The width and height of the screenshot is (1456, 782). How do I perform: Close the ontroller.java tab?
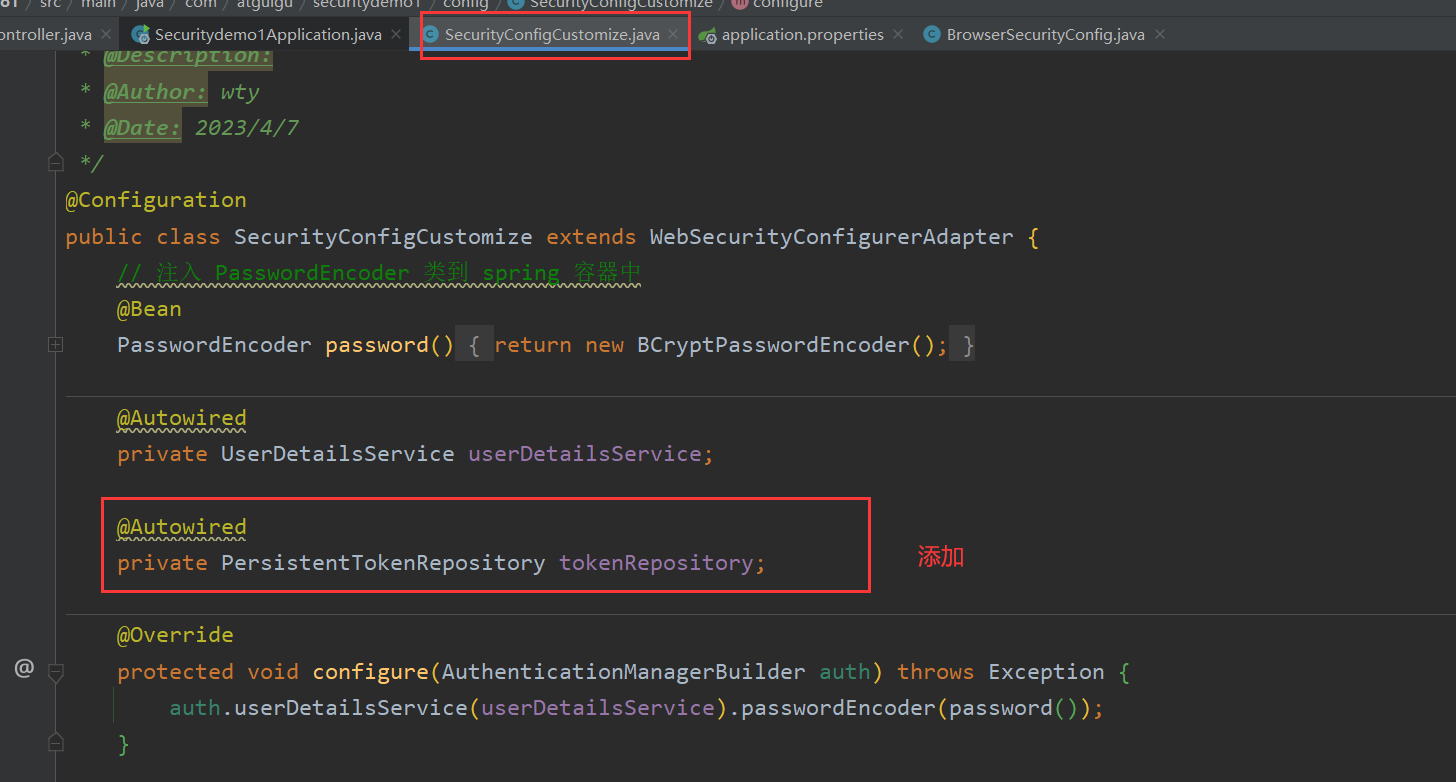[x=106, y=34]
